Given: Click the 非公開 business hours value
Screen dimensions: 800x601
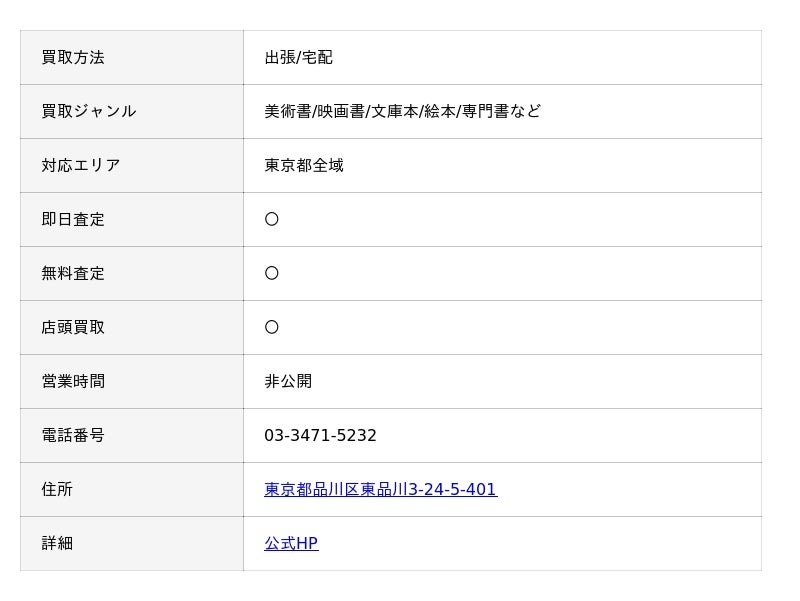Looking at the screenshot, I should (x=288, y=381).
